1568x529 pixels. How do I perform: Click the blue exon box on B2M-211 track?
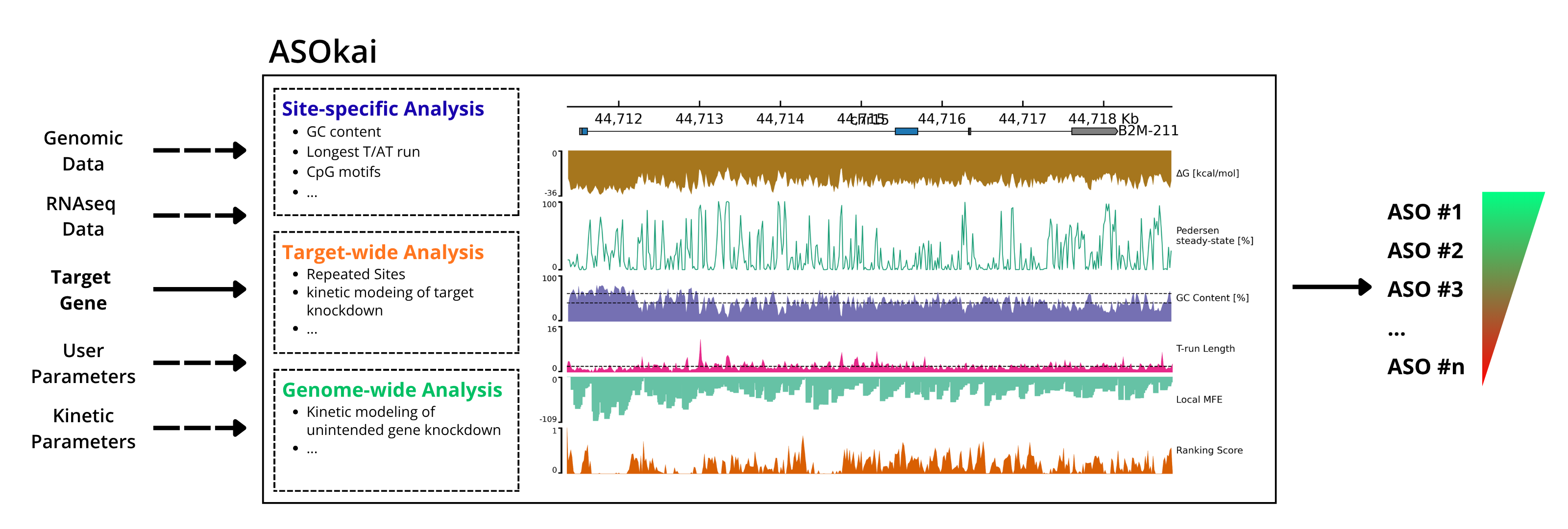[906, 131]
